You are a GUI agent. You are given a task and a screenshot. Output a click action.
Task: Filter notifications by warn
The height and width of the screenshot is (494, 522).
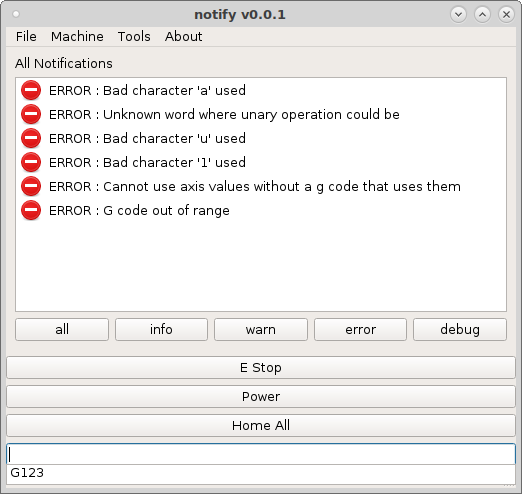pos(261,329)
